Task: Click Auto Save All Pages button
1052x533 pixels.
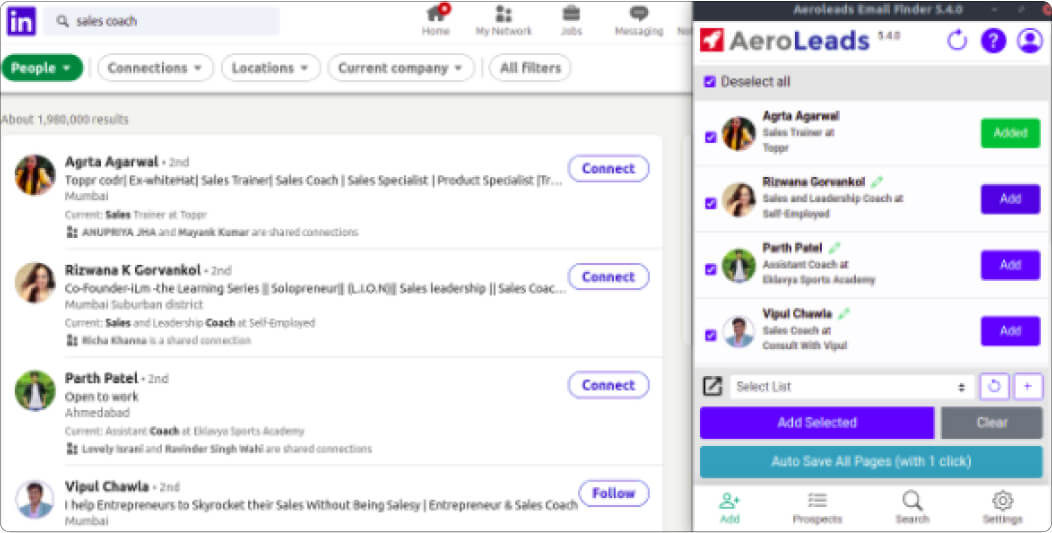Action: pos(871,462)
